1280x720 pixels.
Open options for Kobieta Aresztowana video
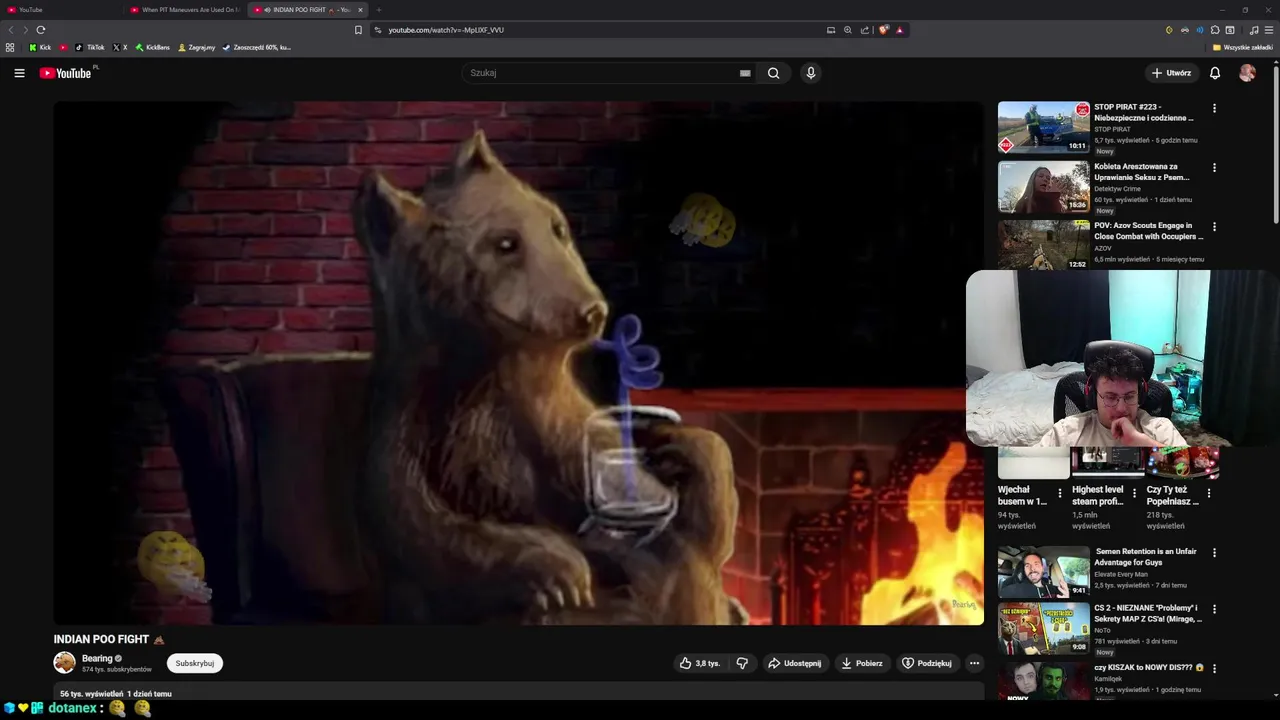(1215, 168)
